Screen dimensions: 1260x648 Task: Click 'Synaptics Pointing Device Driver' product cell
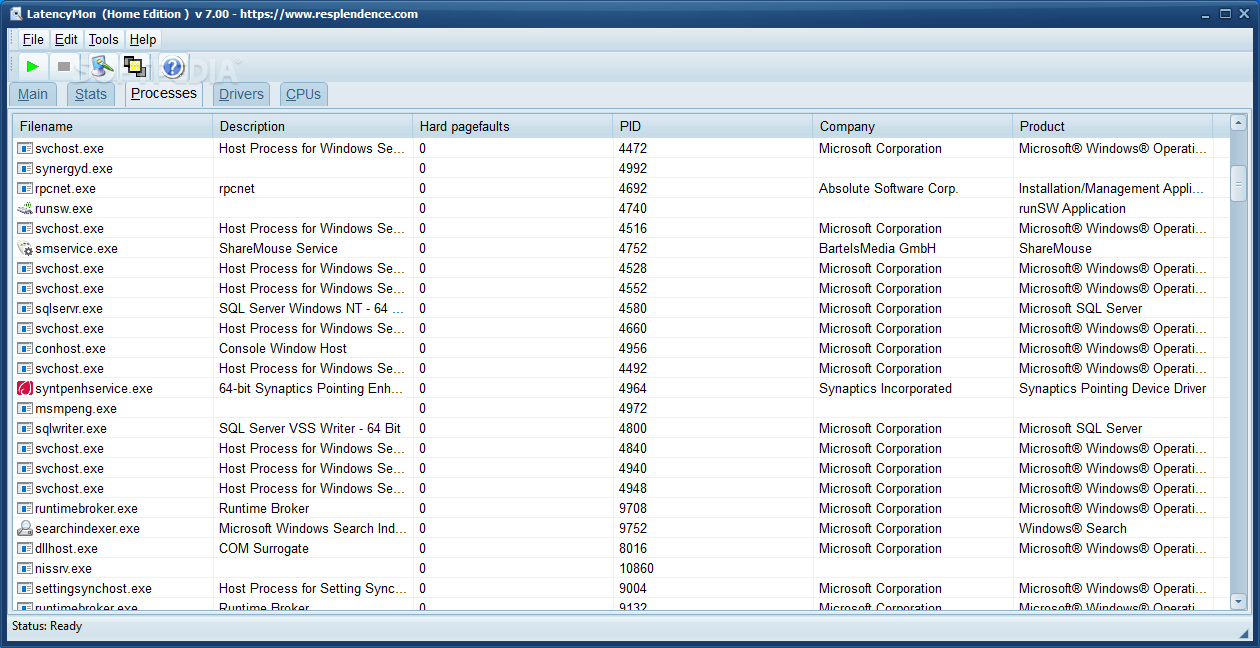[1112, 388]
